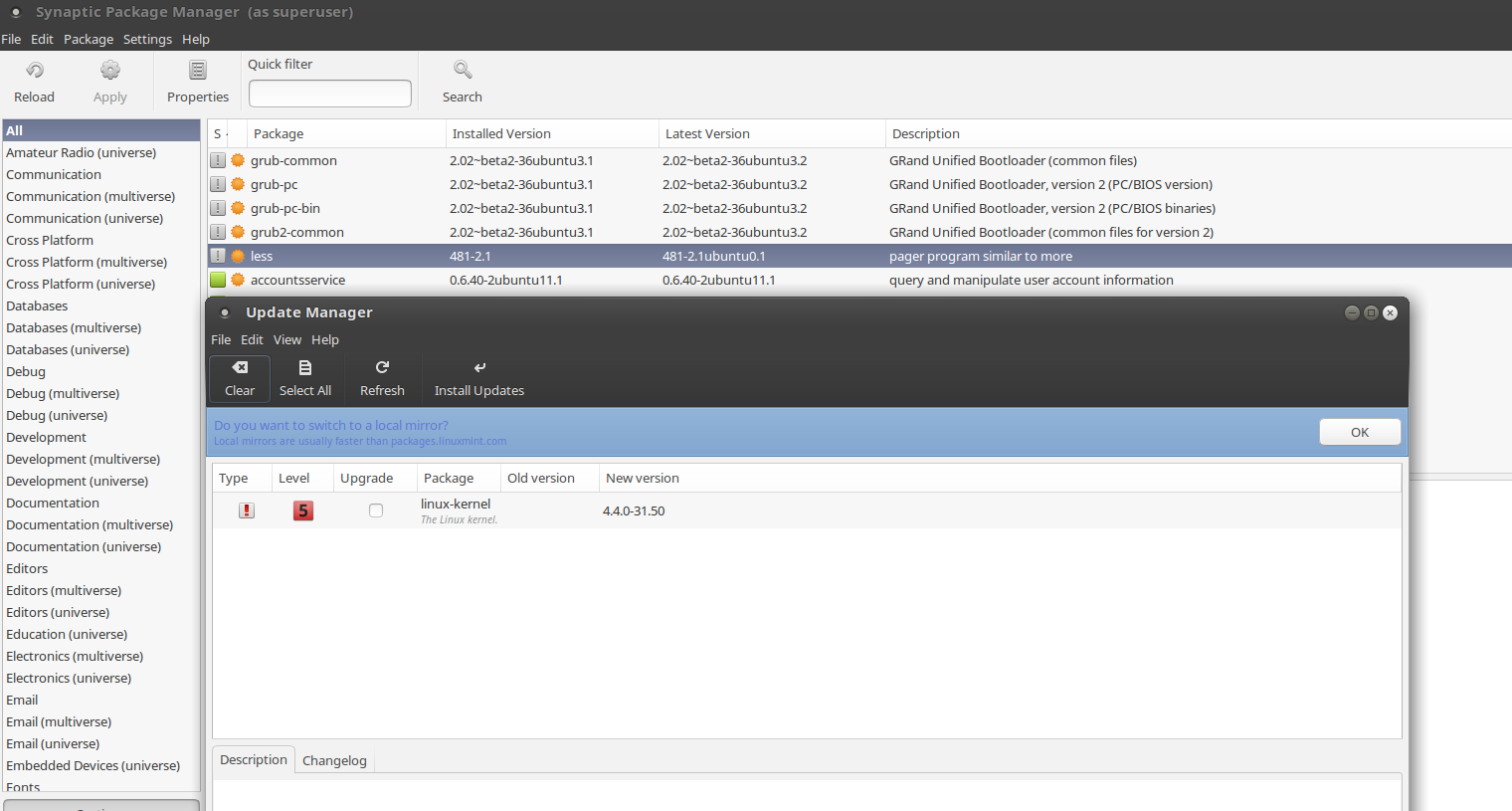Select Amateur Radio (universe) category
Viewport: 1512px width, 811px height.
coord(101,152)
